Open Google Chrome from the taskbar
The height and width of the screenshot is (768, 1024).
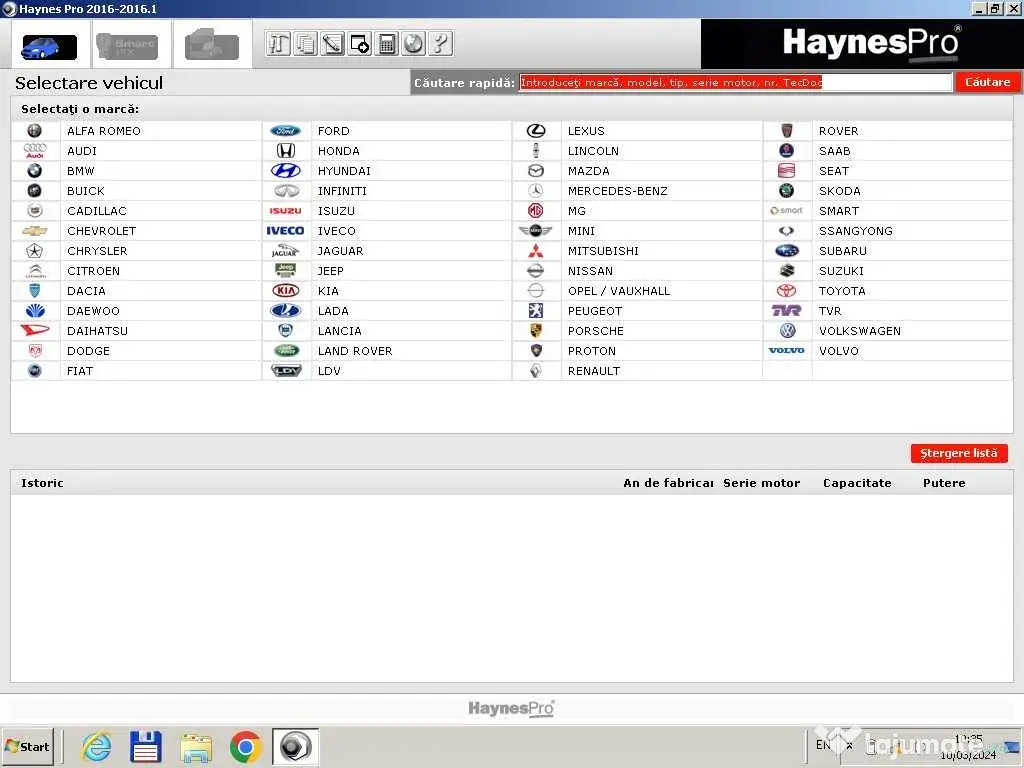(x=245, y=746)
